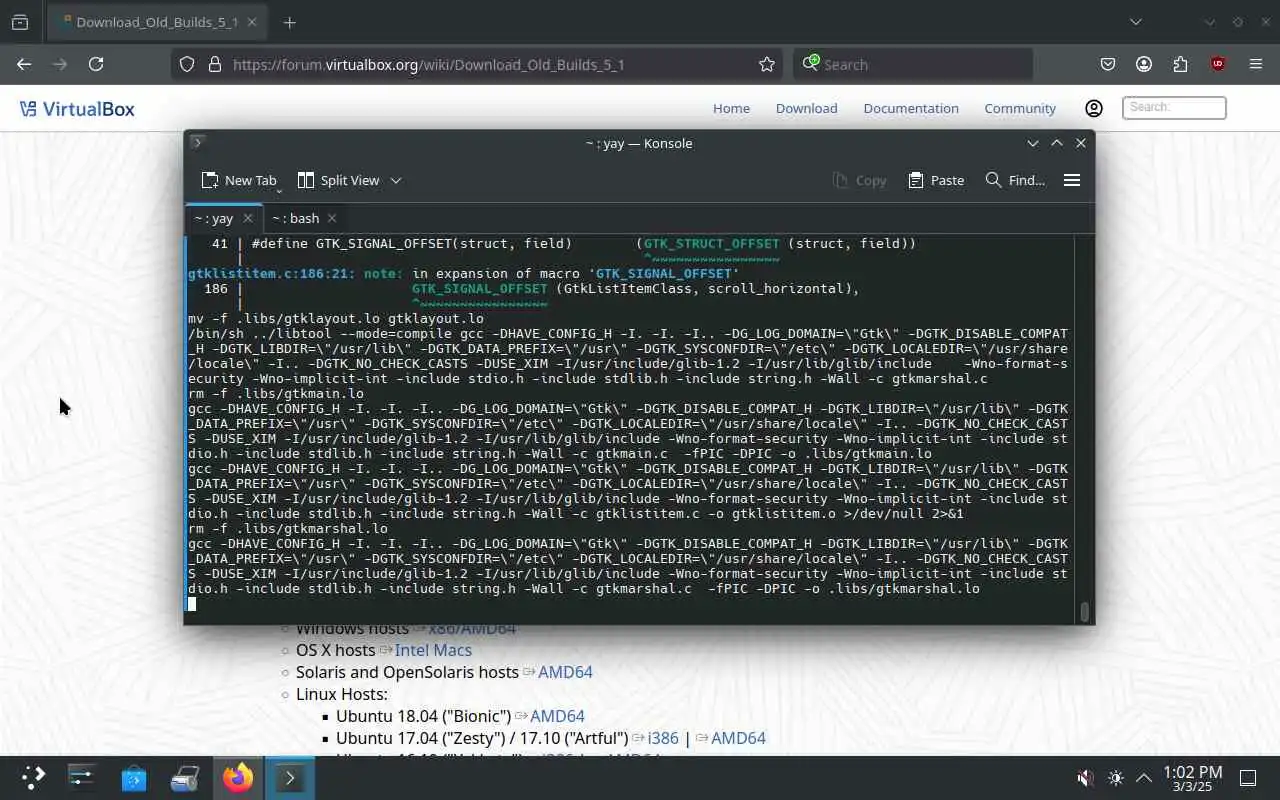The width and height of the screenshot is (1280, 800).
Task: Open Discover software center from taskbar
Action: pos(134,777)
